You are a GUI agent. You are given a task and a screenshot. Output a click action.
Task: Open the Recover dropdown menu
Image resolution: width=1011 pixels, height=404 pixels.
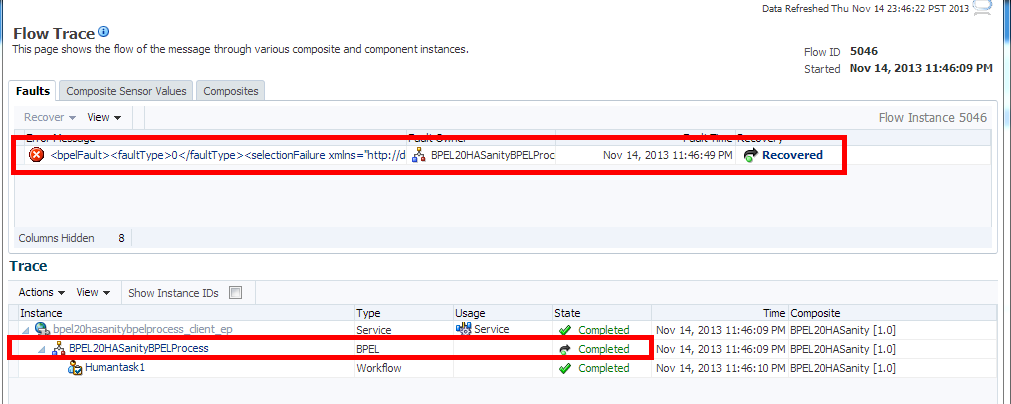click(50, 117)
